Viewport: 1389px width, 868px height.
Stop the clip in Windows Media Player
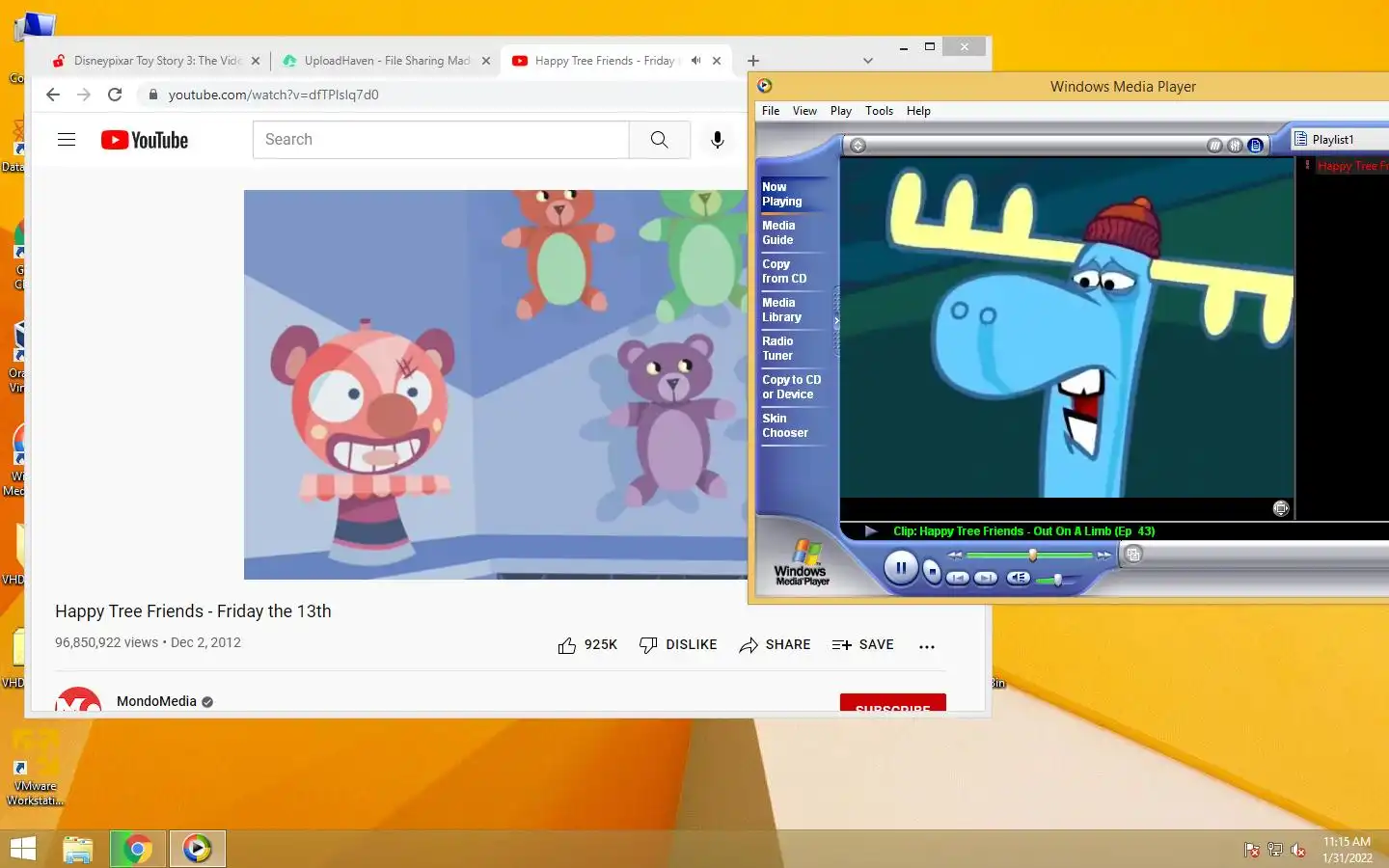932,572
